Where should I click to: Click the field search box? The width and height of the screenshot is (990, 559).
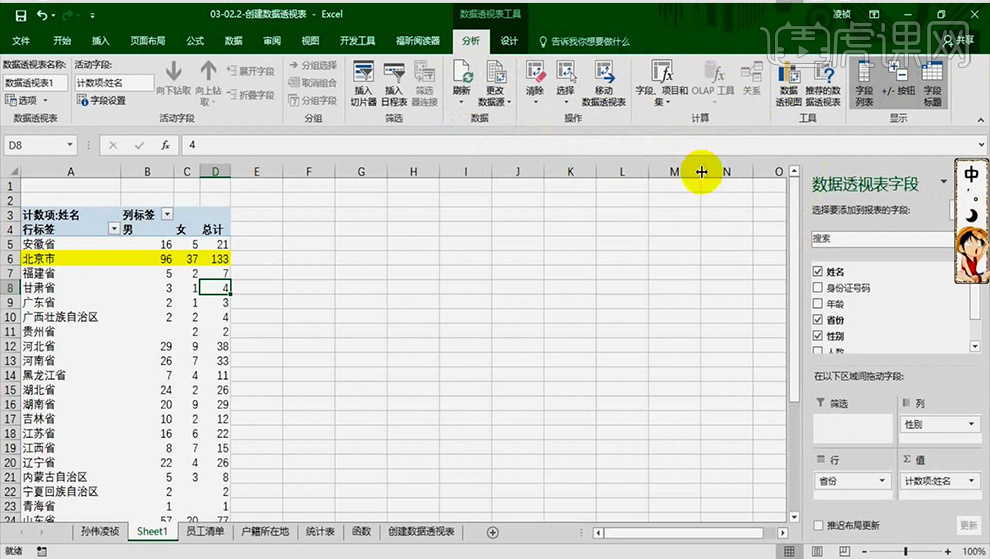tap(881, 239)
